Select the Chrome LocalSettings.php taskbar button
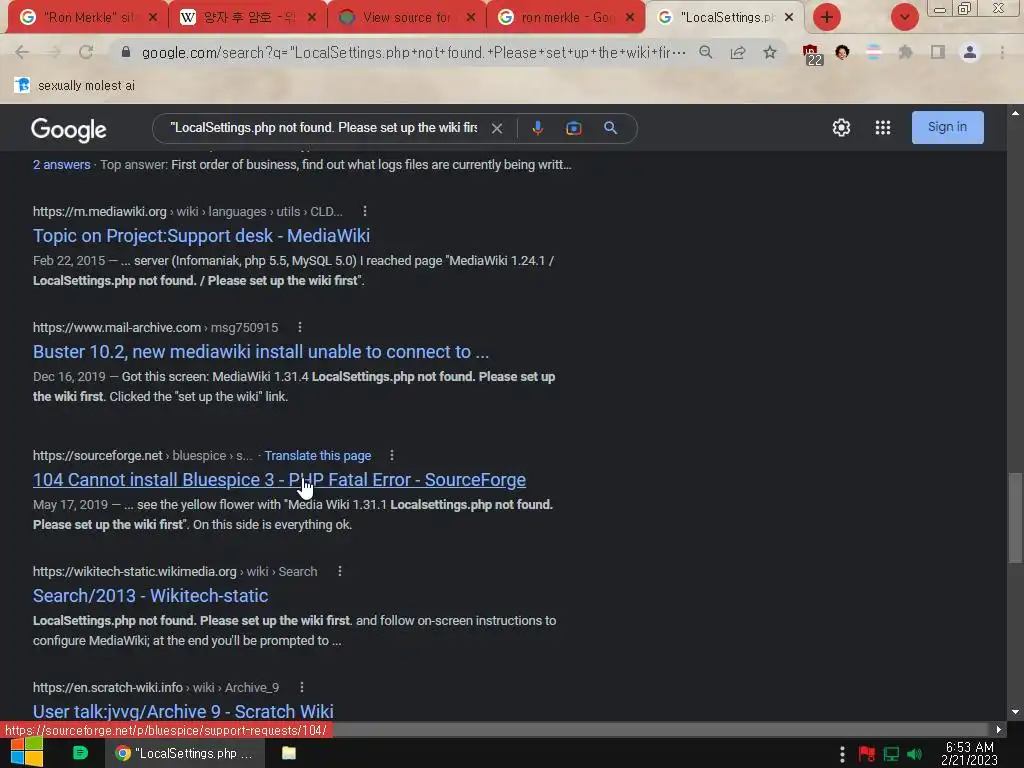Viewport: 1024px width, 768px height. (x=185, y=753)
